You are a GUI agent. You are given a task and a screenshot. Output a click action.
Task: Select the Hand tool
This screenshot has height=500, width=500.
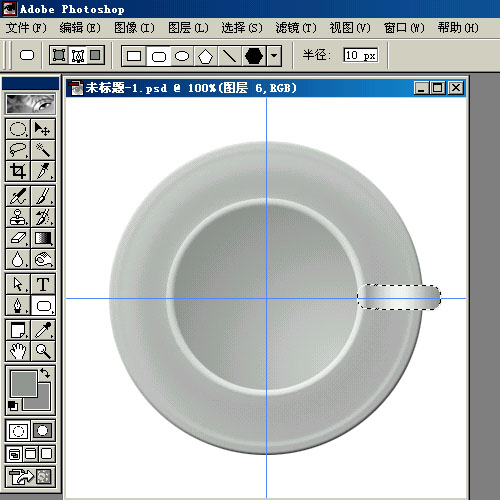coord(18,351)
